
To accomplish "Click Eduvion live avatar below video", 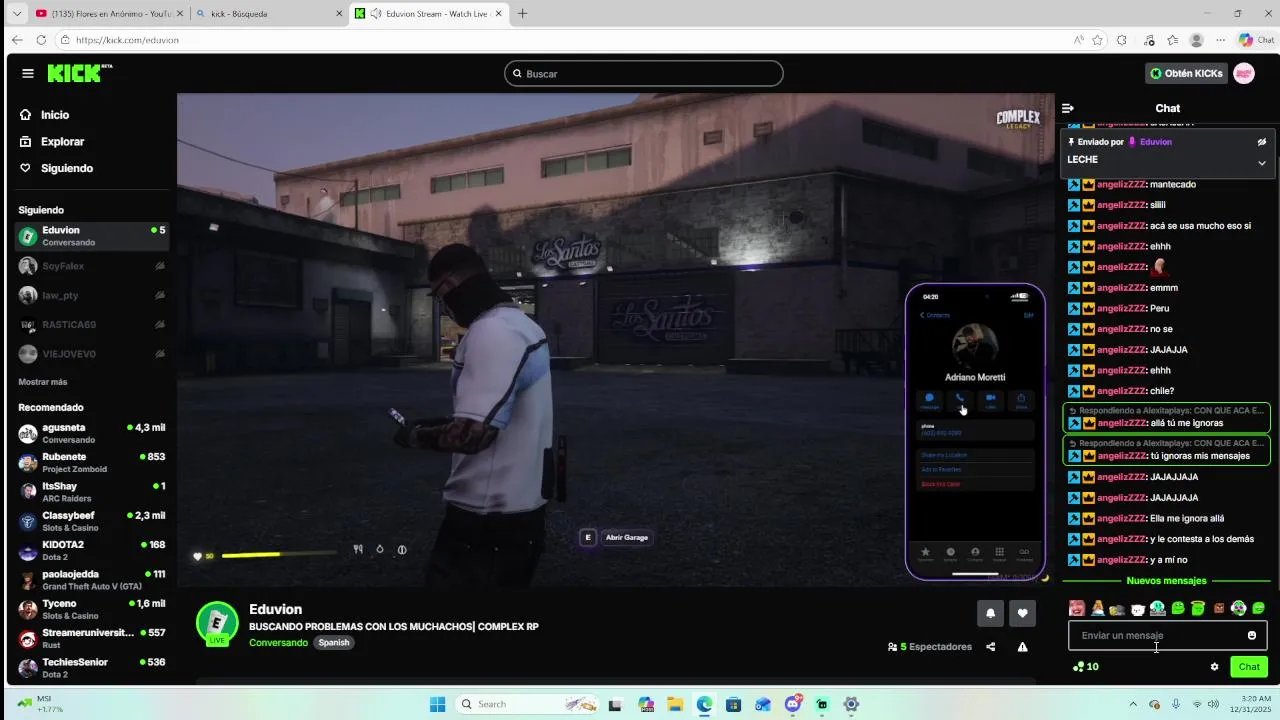I will click(217, 623).
